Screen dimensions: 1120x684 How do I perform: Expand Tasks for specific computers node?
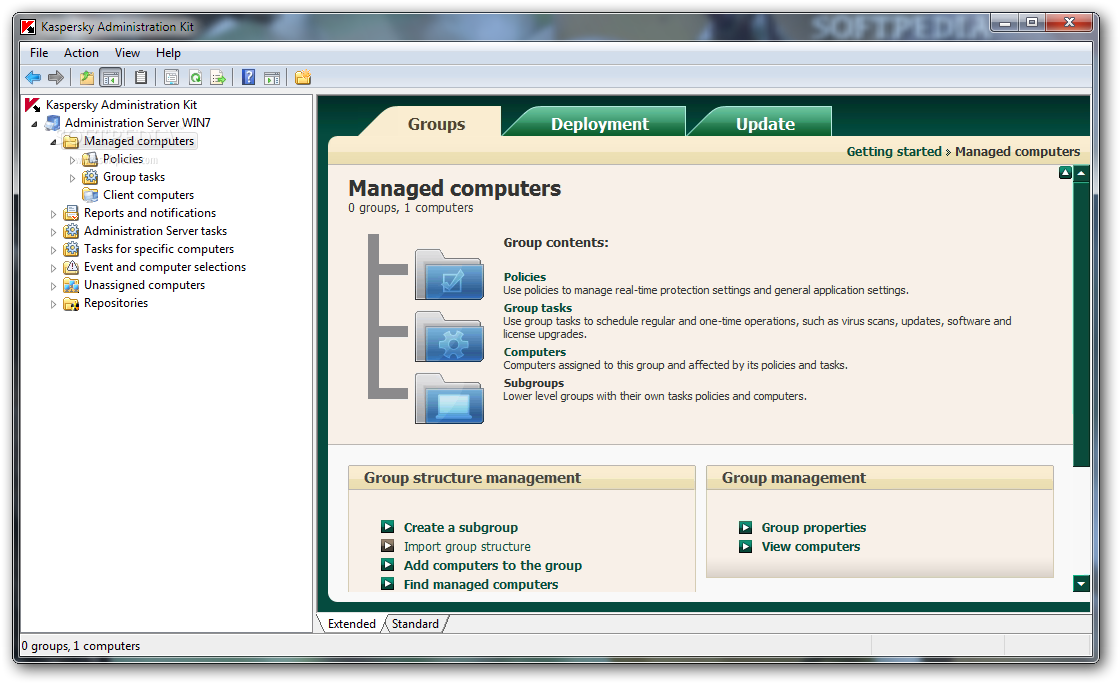(x=53, y=250)
